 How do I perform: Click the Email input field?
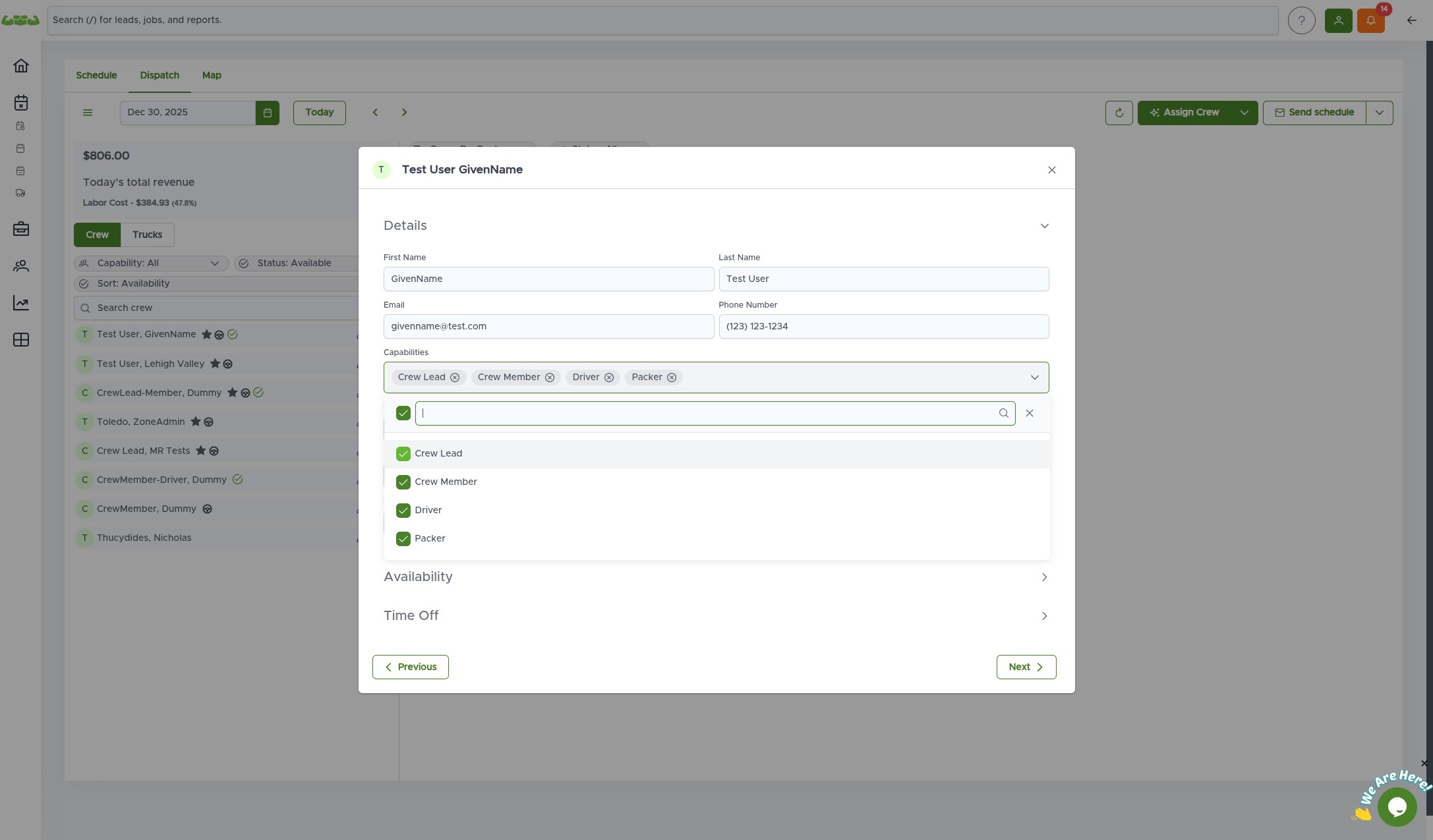(548, 326)
